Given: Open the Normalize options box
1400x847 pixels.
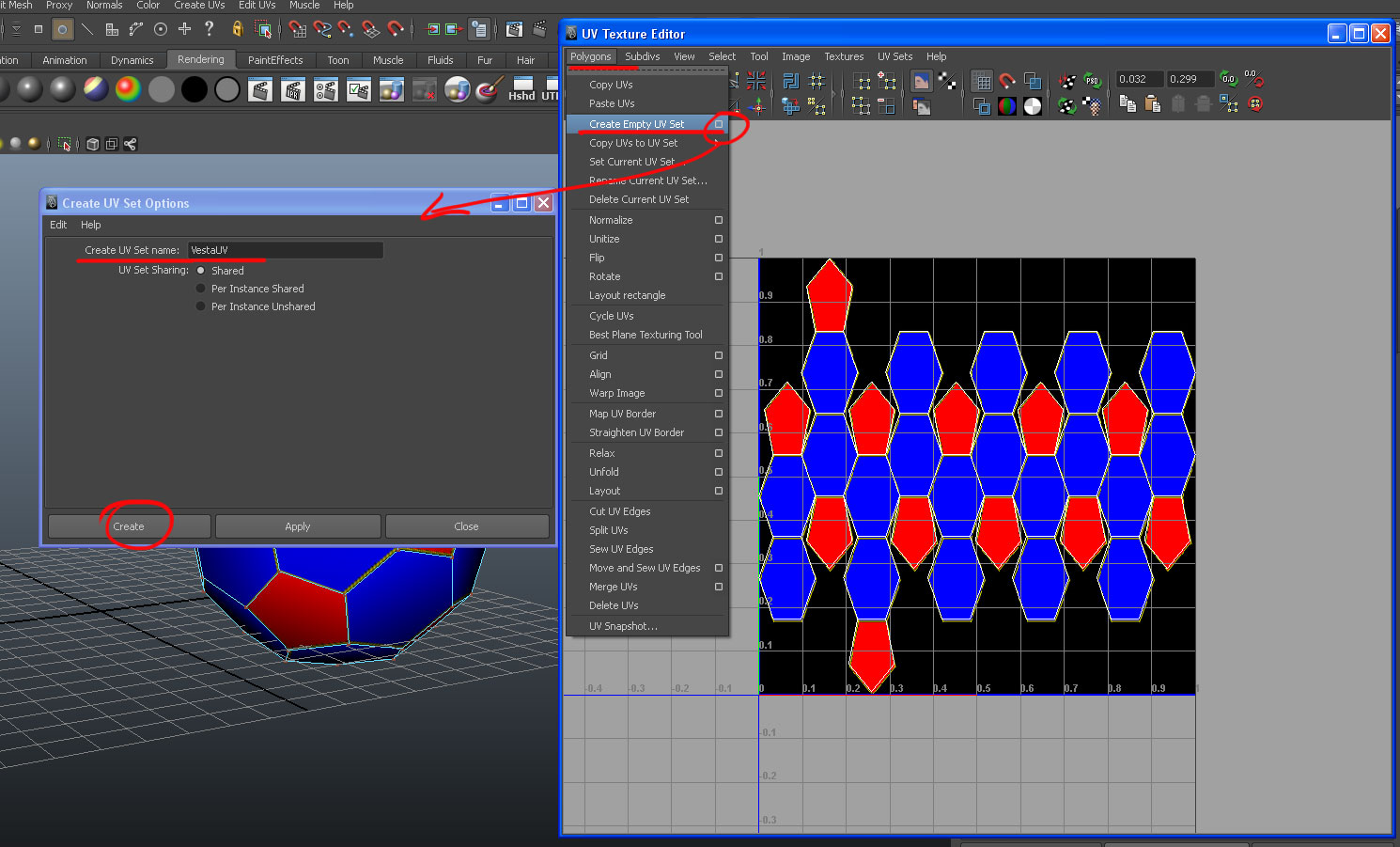Looking at the screenshot, I should 719,220.
